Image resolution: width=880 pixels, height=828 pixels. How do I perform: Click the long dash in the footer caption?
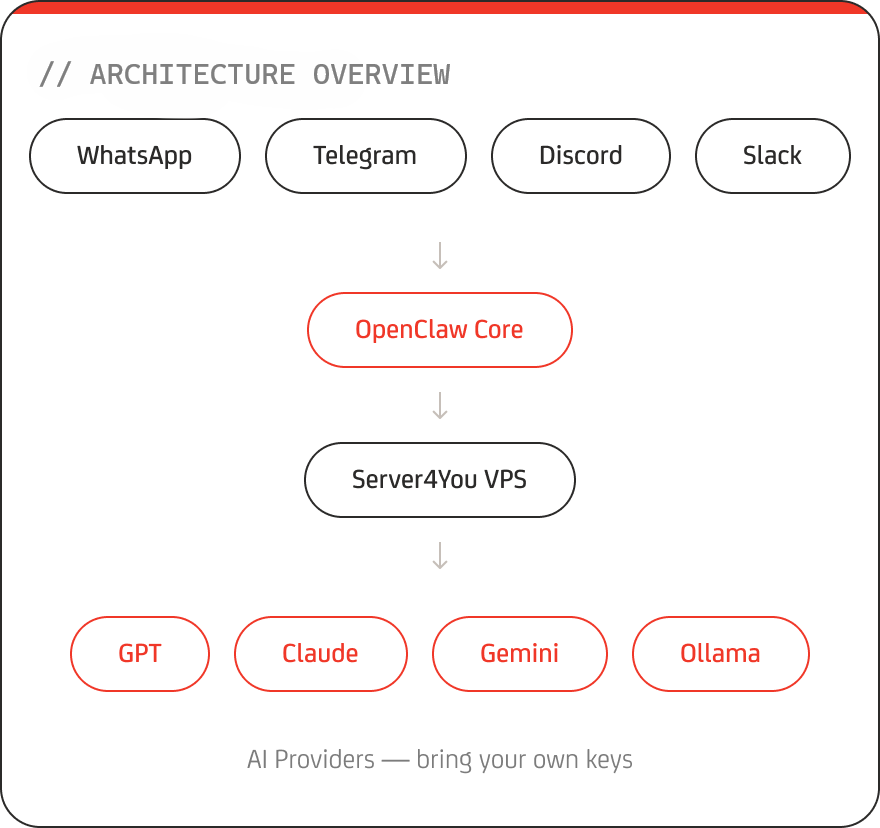(x=395, y=760)
